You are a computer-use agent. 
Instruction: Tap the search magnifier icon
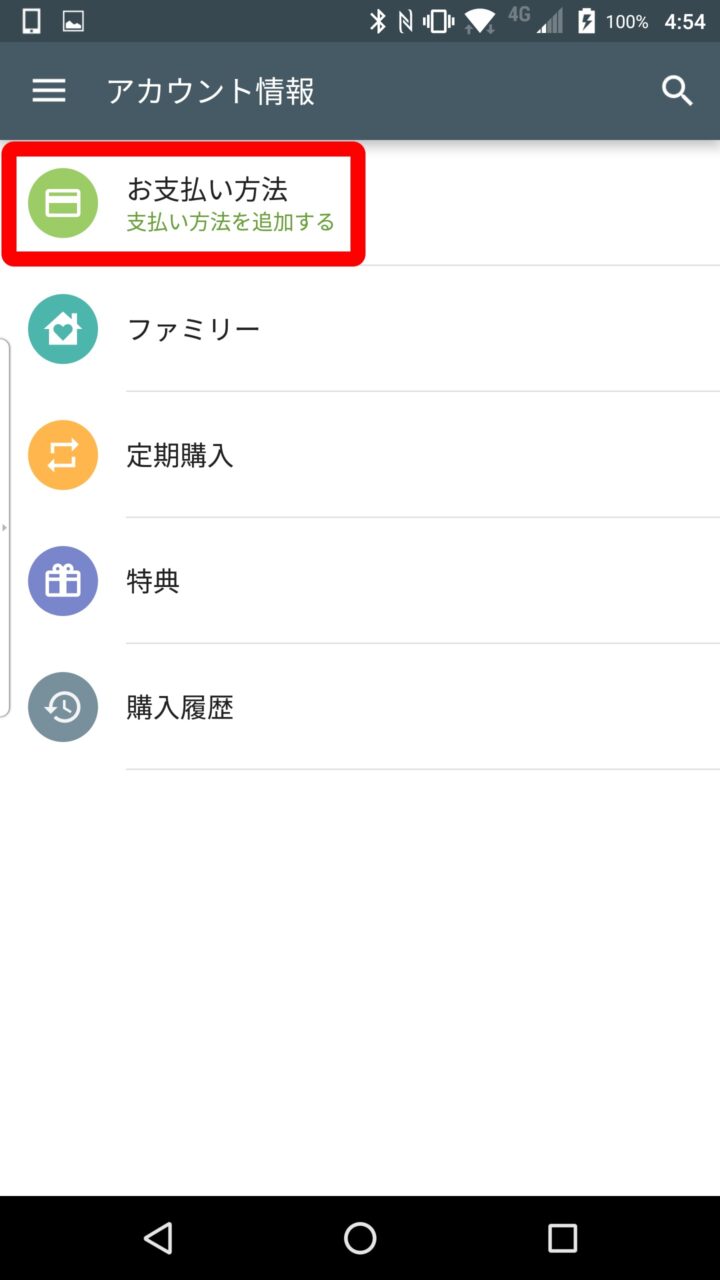click(677, 91)
